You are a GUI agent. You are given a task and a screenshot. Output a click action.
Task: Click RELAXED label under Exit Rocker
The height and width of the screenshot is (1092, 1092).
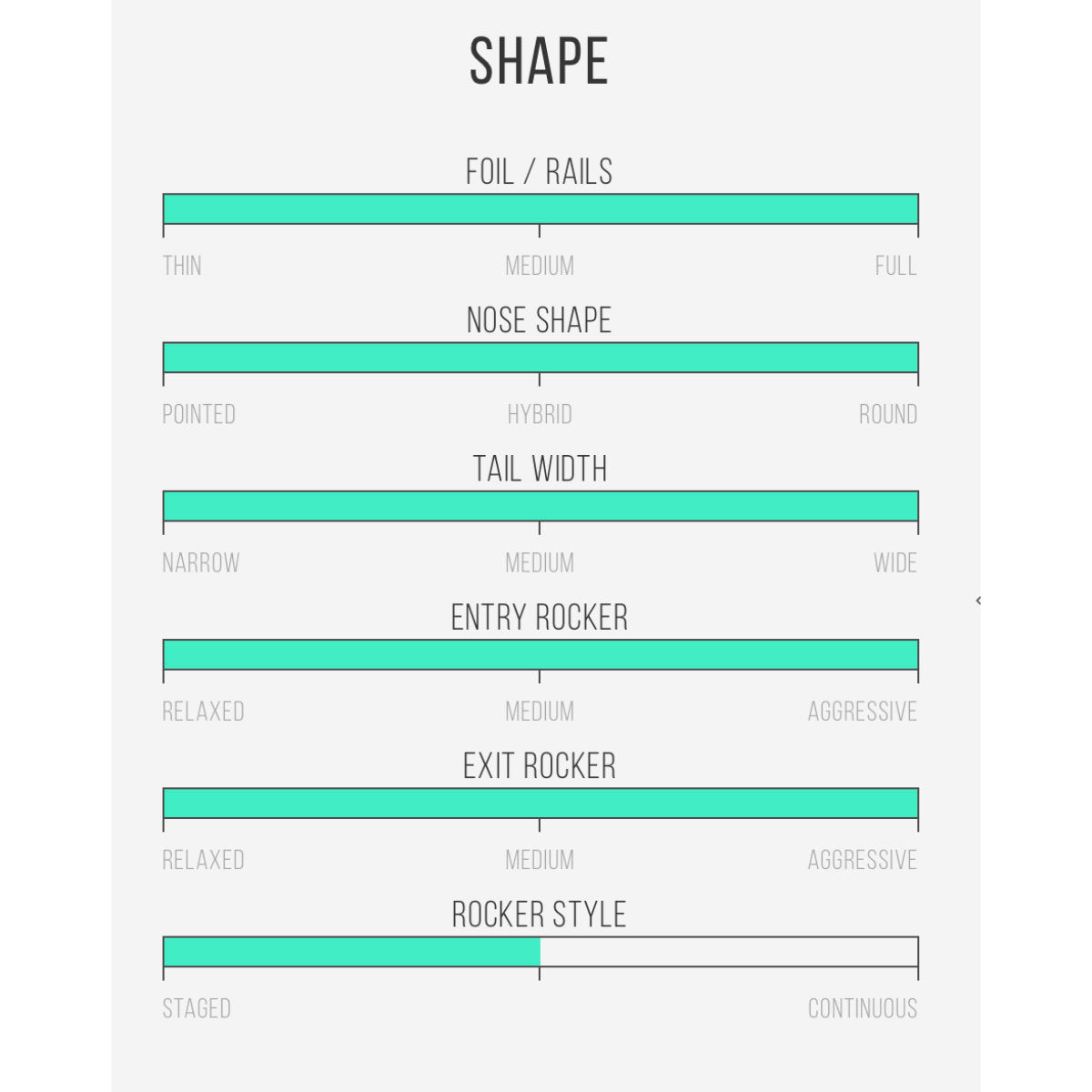coord(203,859)
